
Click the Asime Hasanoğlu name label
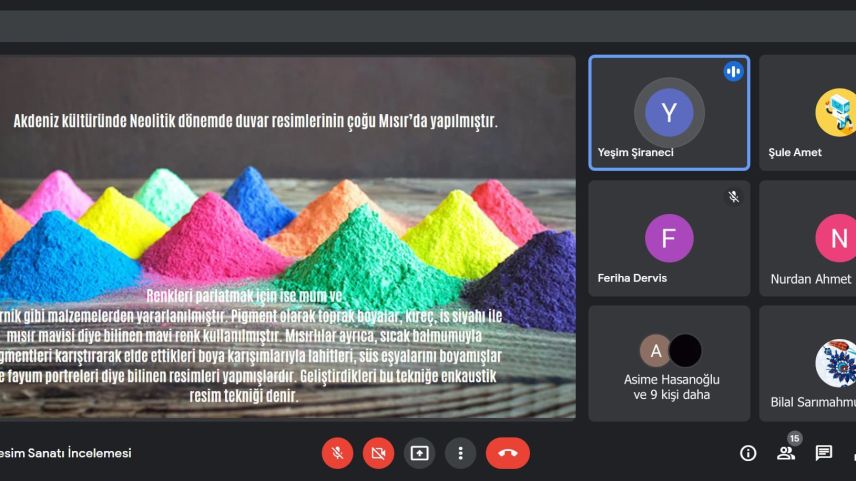pyautogui.click(x=671, y=380)
